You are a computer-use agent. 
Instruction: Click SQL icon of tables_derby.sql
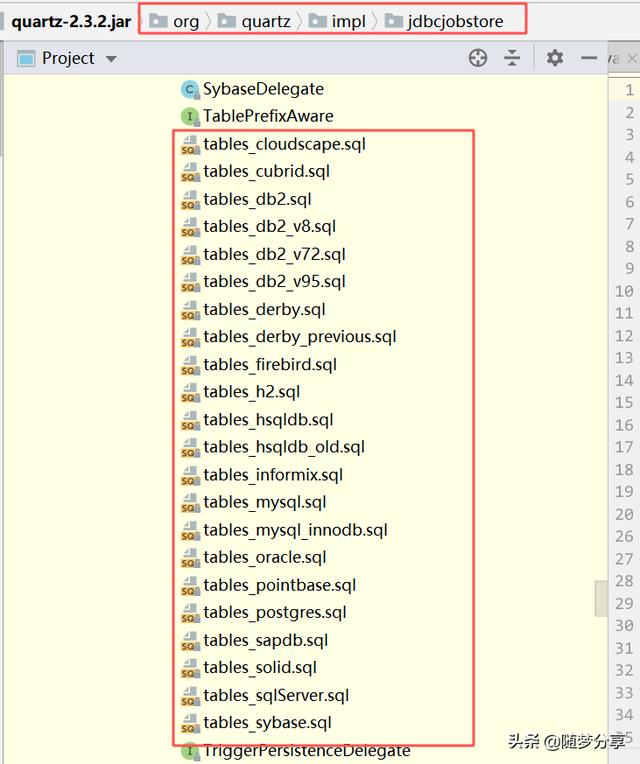[x=190, y=310]
